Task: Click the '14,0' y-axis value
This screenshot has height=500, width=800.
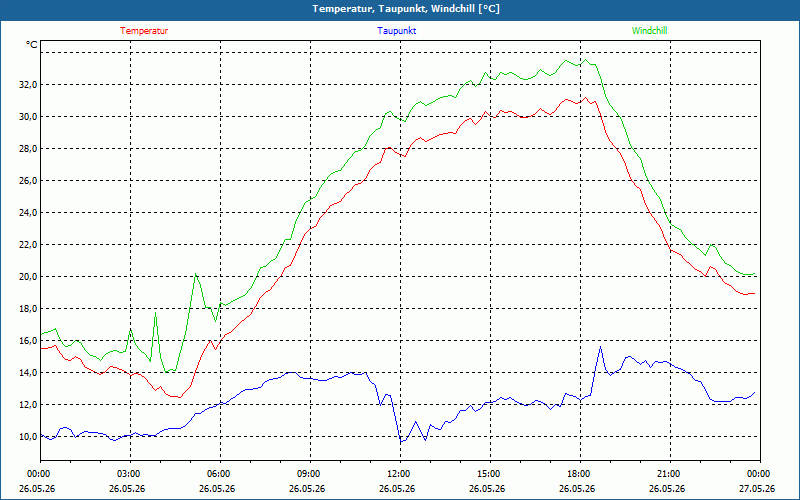Action: tap(28, 373)
